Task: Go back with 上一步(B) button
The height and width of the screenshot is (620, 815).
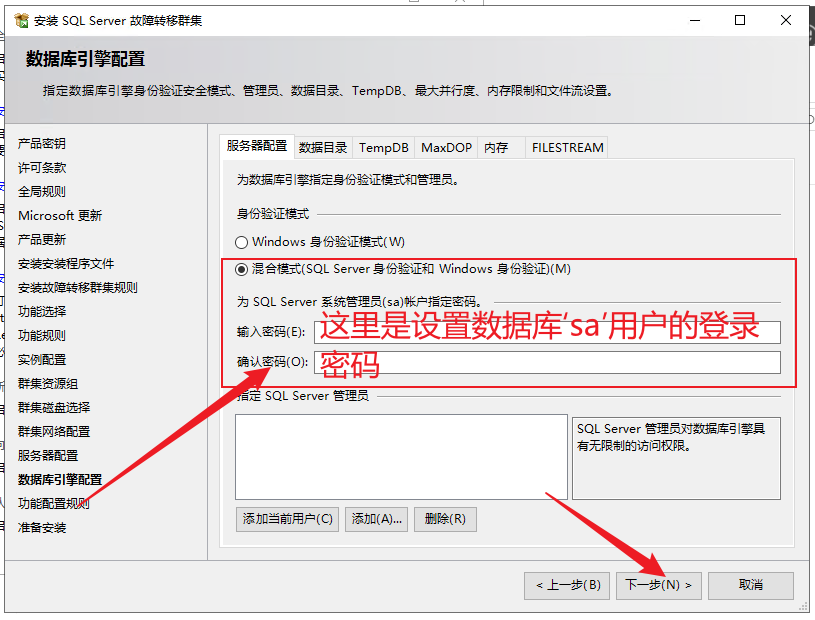Action: click(x=567, y=586)
